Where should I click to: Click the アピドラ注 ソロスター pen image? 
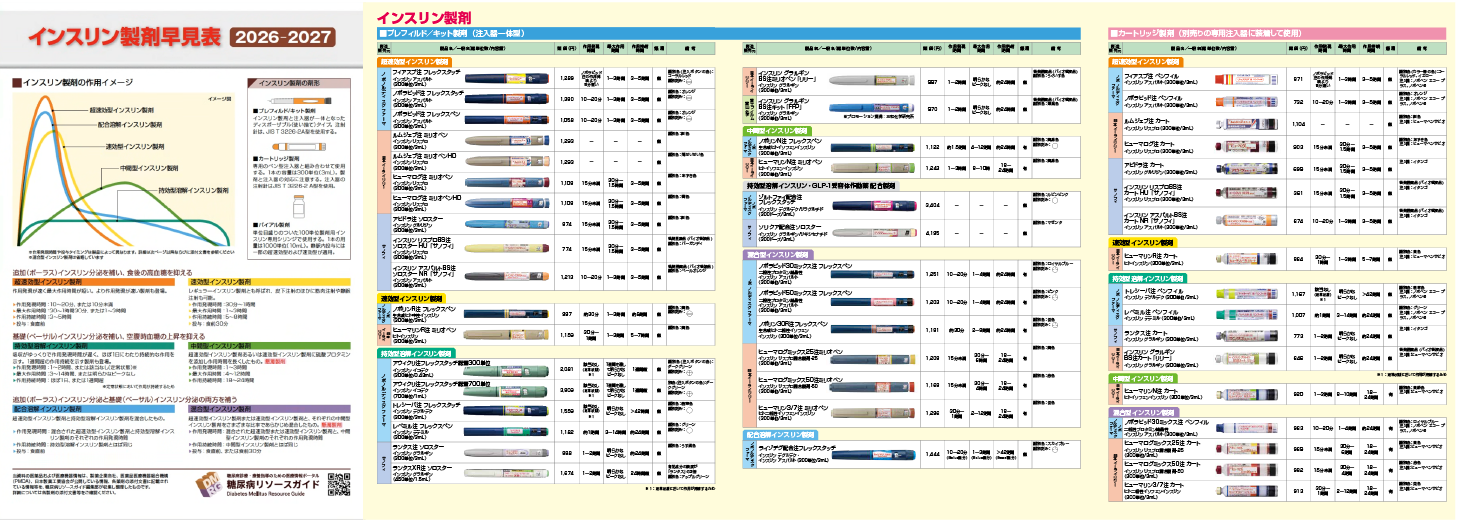point(509,223)
